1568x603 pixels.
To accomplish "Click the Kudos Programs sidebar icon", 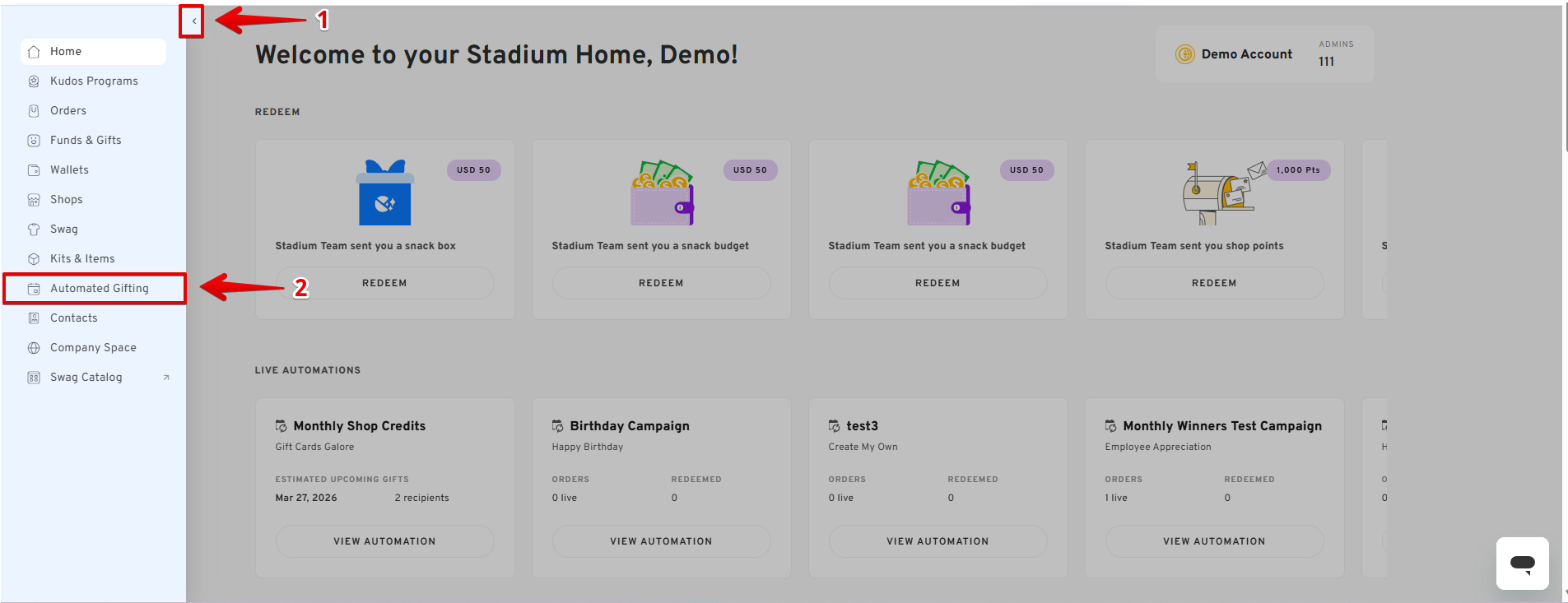I will [x=34, y=81].
